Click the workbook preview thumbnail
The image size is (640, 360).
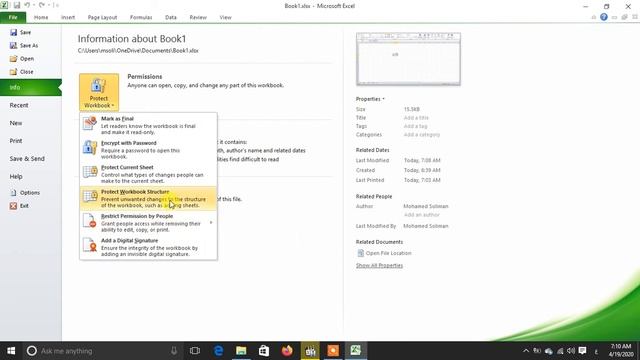pyautogui.click(x=408, y=59)
